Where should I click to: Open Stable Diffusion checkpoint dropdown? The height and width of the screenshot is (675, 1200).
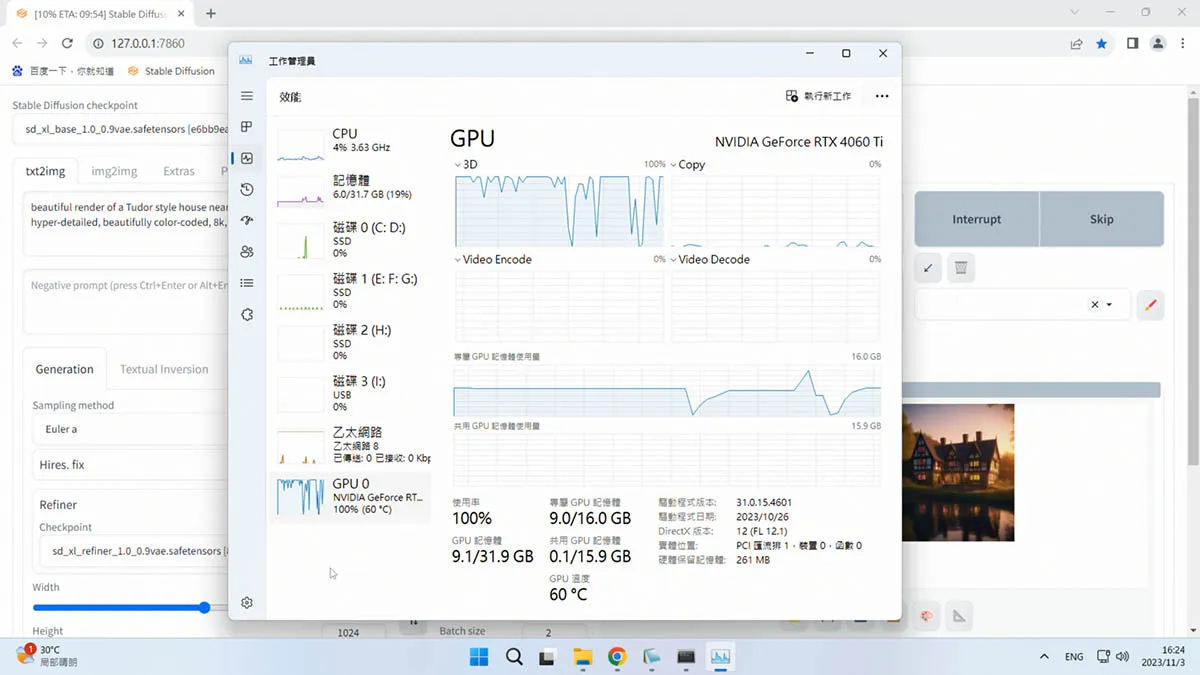click(x=121, y=129)
